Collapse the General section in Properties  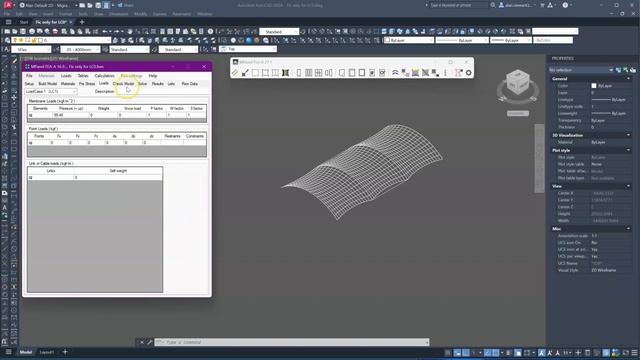click(x=628, y=79)
